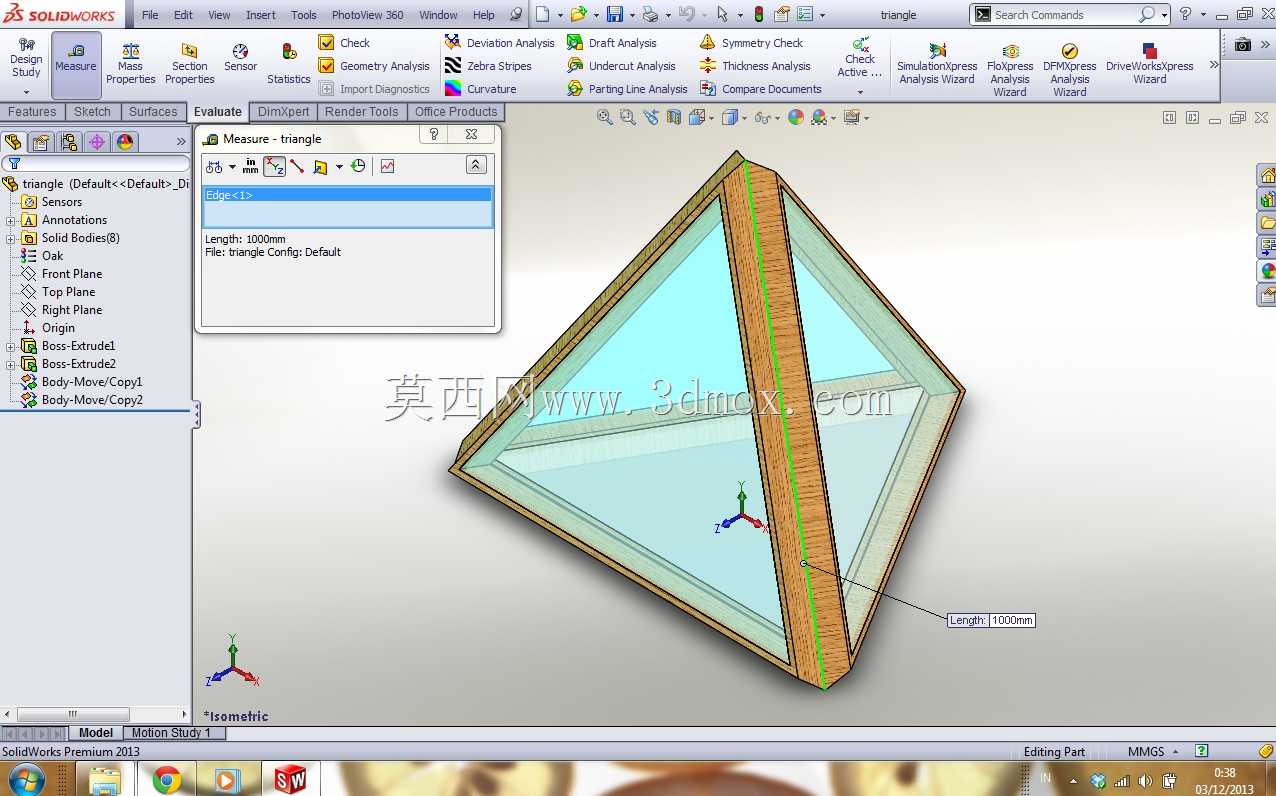
Task: Run Draft Analysis
Action: pos(611,43)
